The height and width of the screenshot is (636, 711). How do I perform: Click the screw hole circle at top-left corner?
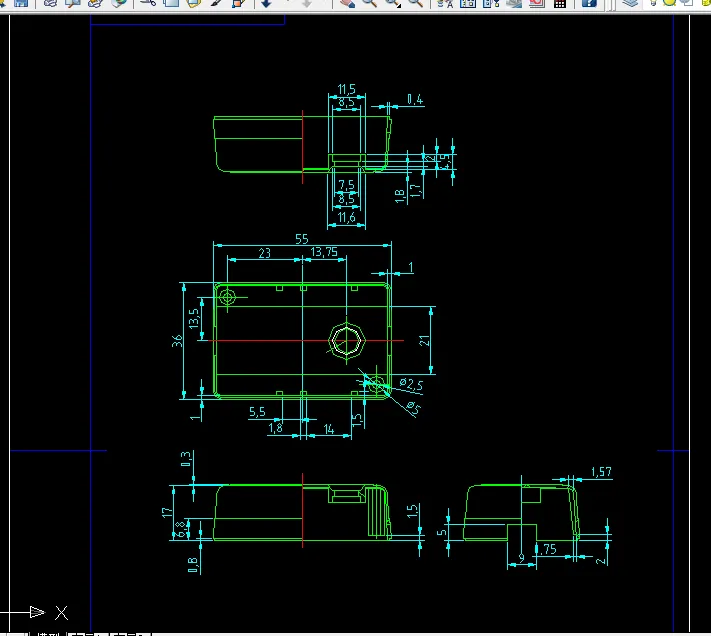click(227, 298)
